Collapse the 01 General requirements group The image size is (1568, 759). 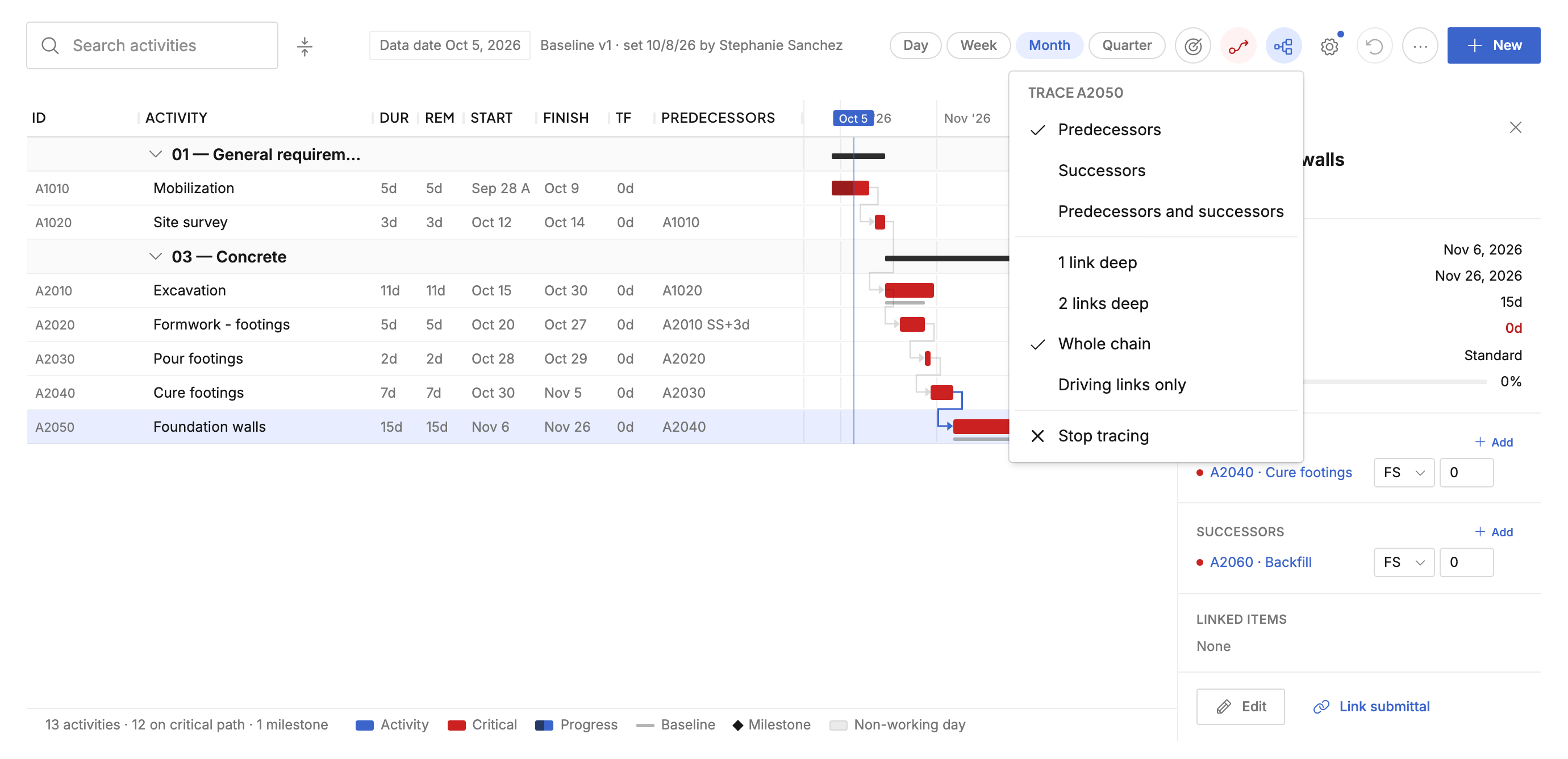(x=155, y=155)
